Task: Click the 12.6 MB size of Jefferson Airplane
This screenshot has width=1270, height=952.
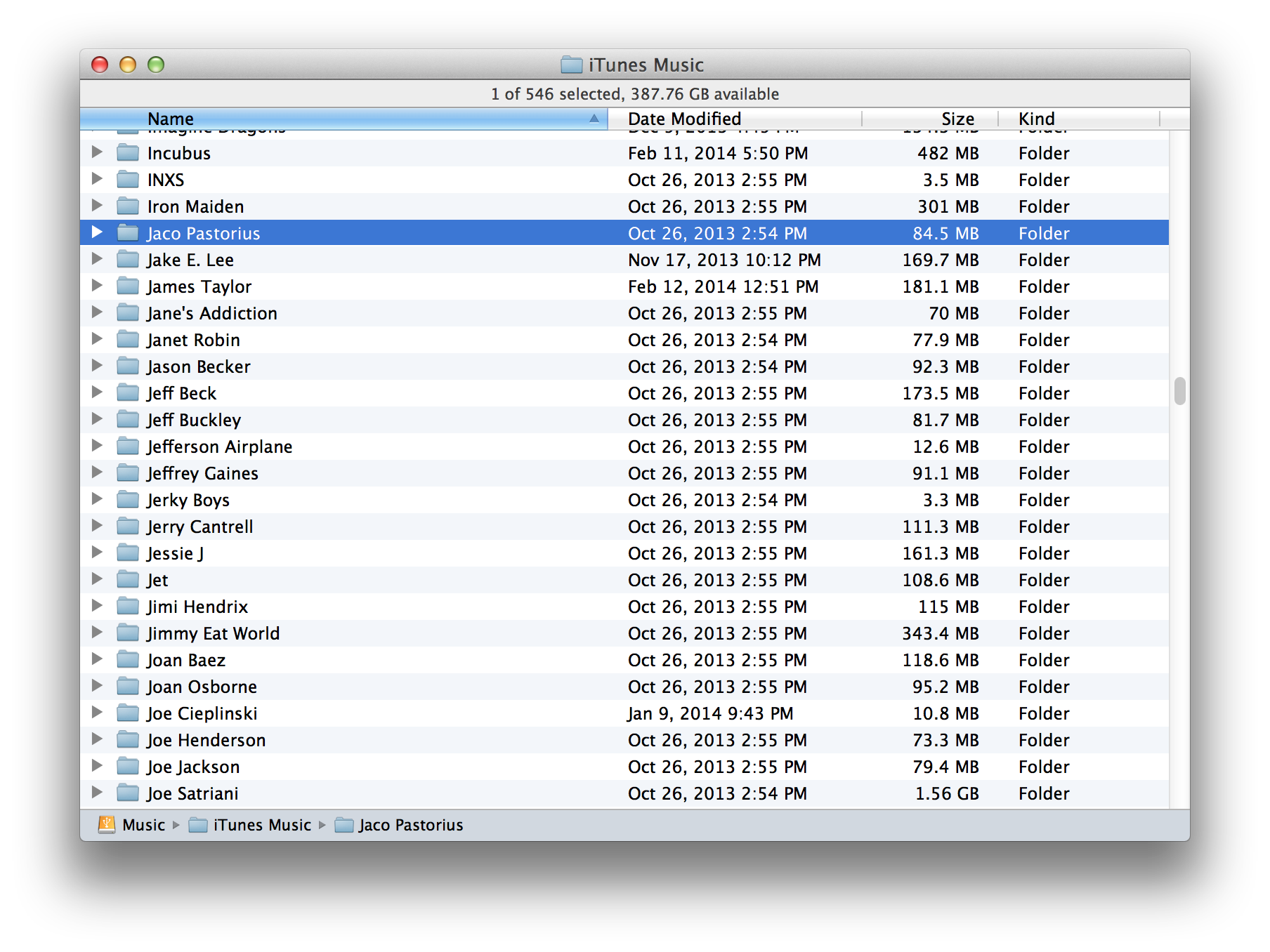Action: (945, 447)
